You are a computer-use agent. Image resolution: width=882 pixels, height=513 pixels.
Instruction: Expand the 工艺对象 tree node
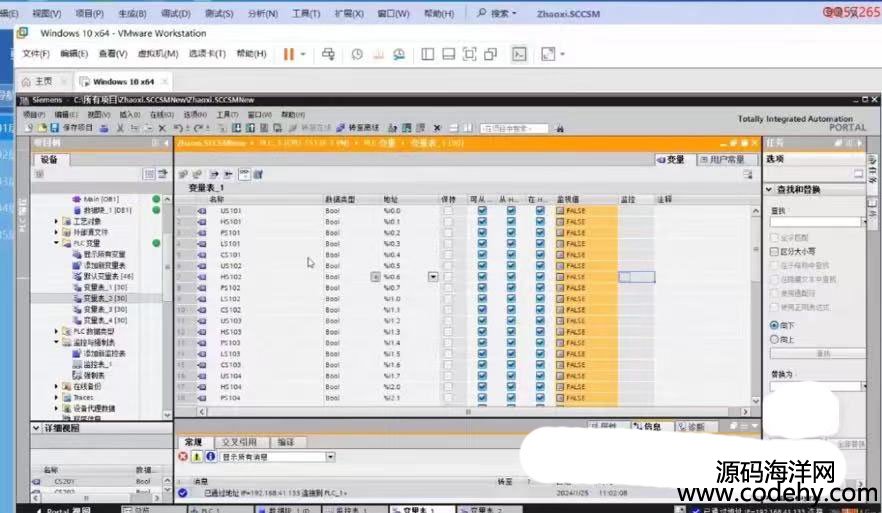[56, 221]
